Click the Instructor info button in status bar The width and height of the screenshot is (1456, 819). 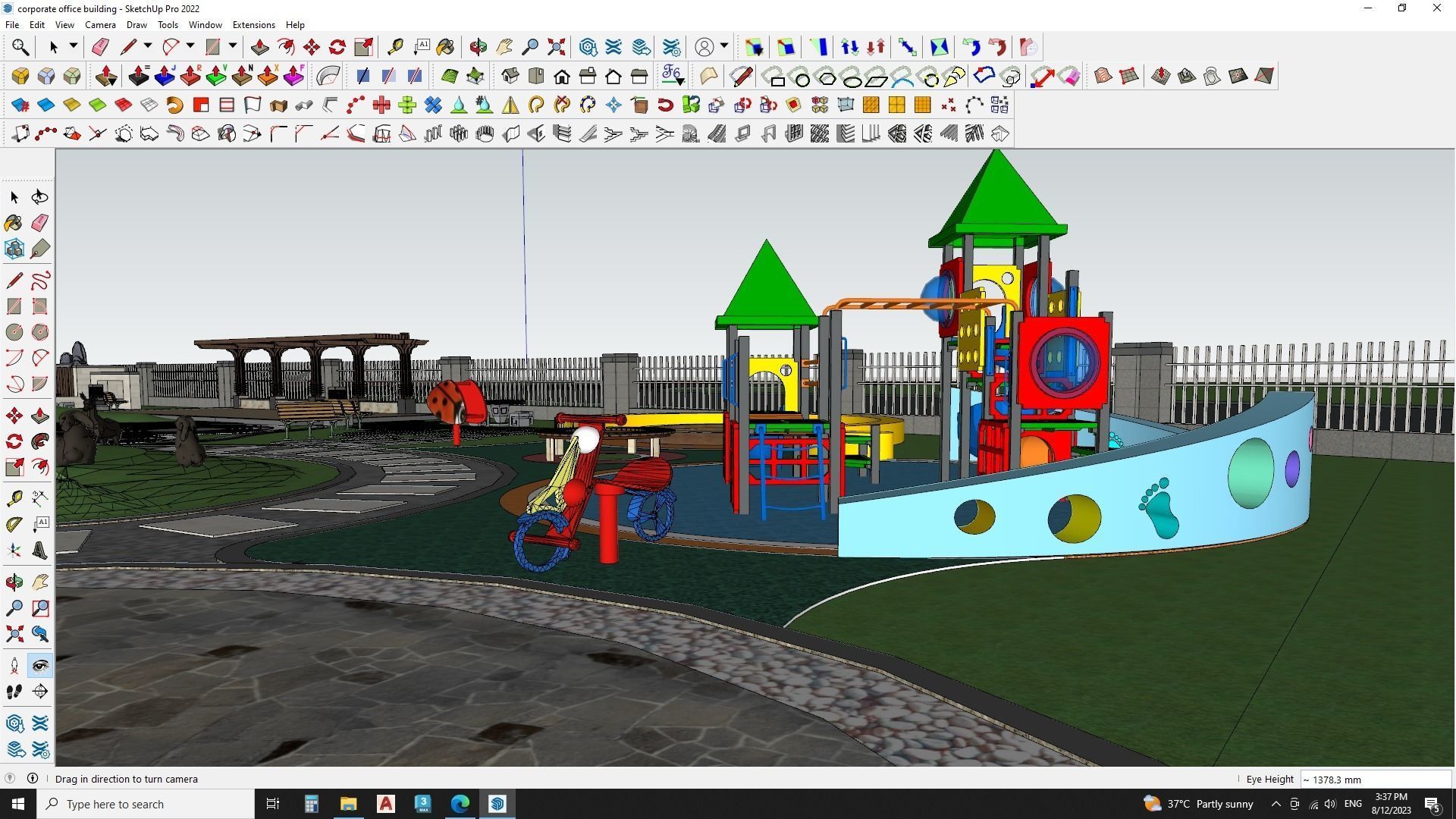coord(33,779)
